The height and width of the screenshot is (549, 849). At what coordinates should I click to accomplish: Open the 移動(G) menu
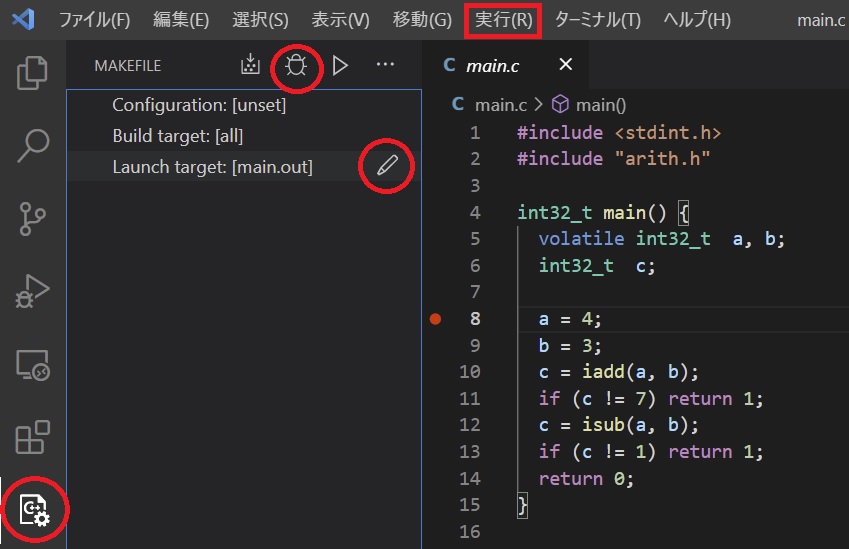tap(422, 20)
